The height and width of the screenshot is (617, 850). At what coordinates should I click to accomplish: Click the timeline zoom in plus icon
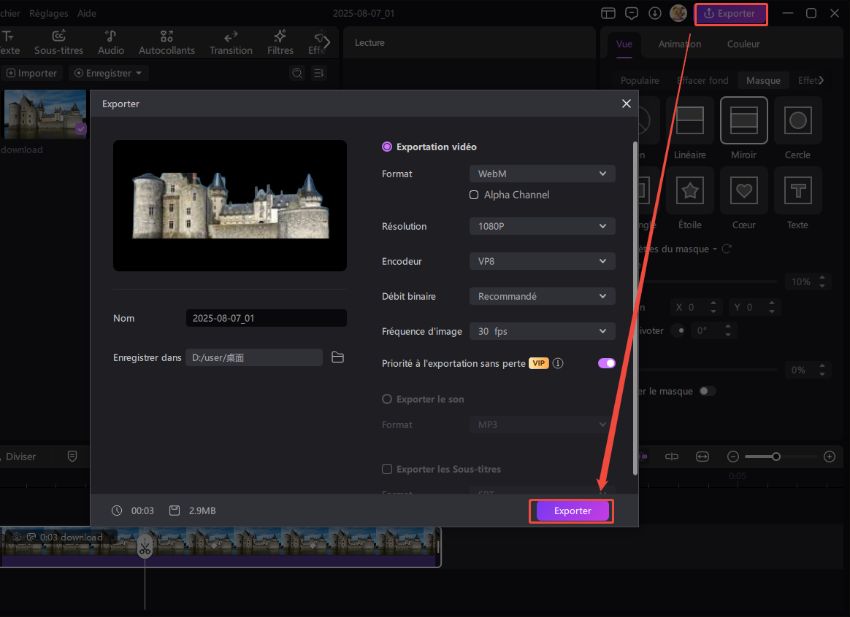coord(829,457)
